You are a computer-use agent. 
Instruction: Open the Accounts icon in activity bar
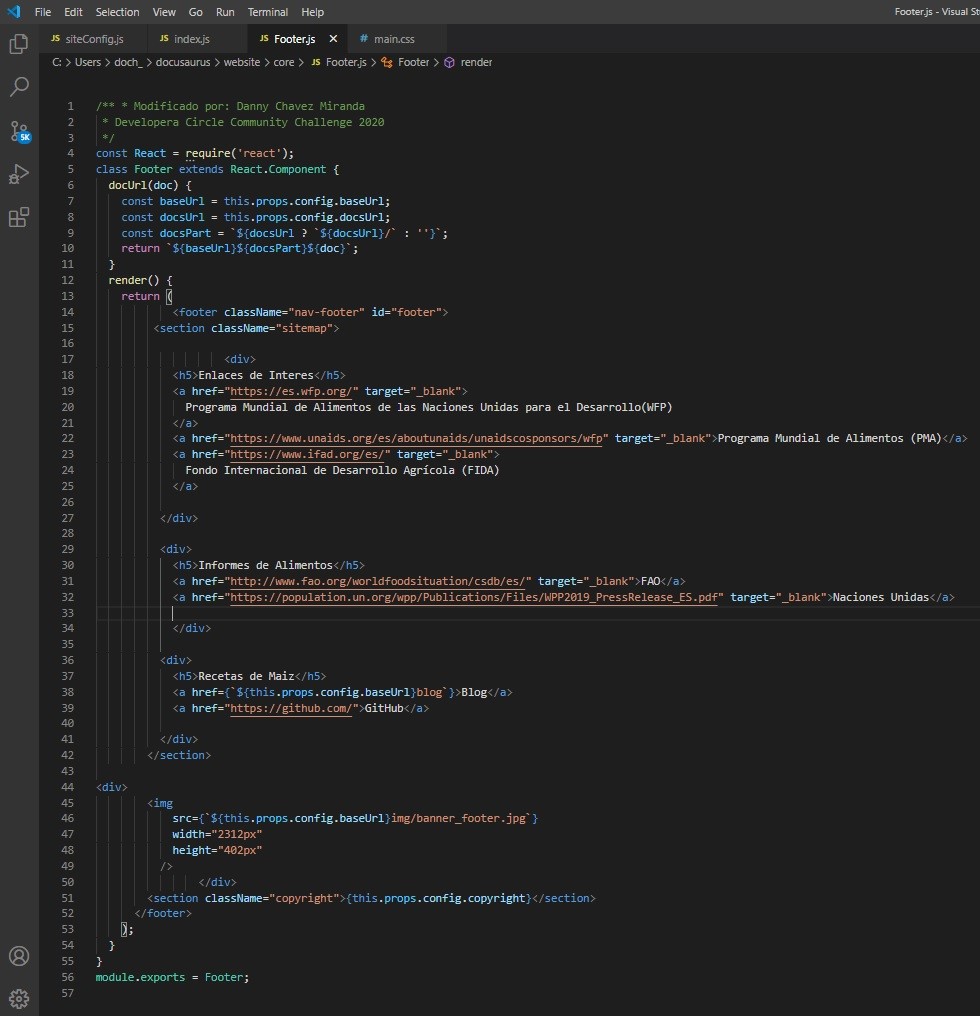(19, 956)
